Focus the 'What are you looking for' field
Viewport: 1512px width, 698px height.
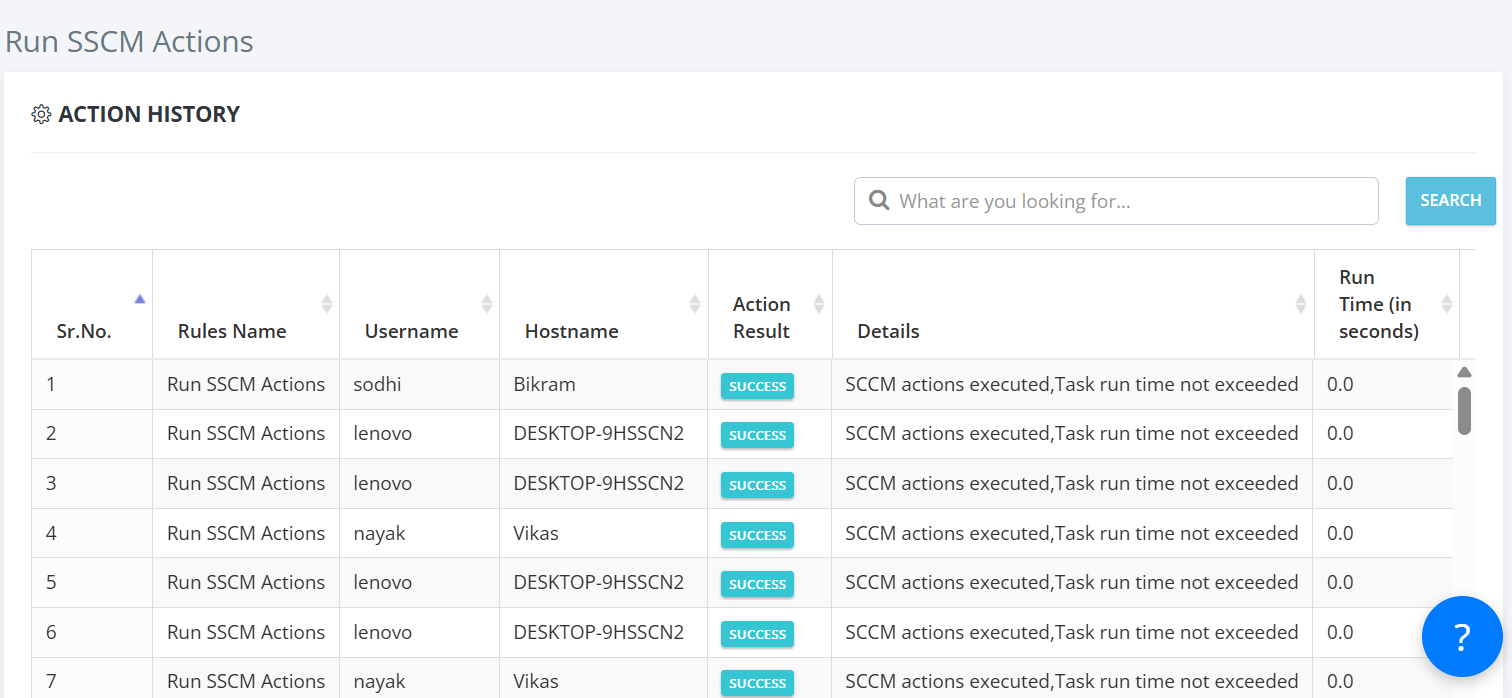(x=1116, y=201)
